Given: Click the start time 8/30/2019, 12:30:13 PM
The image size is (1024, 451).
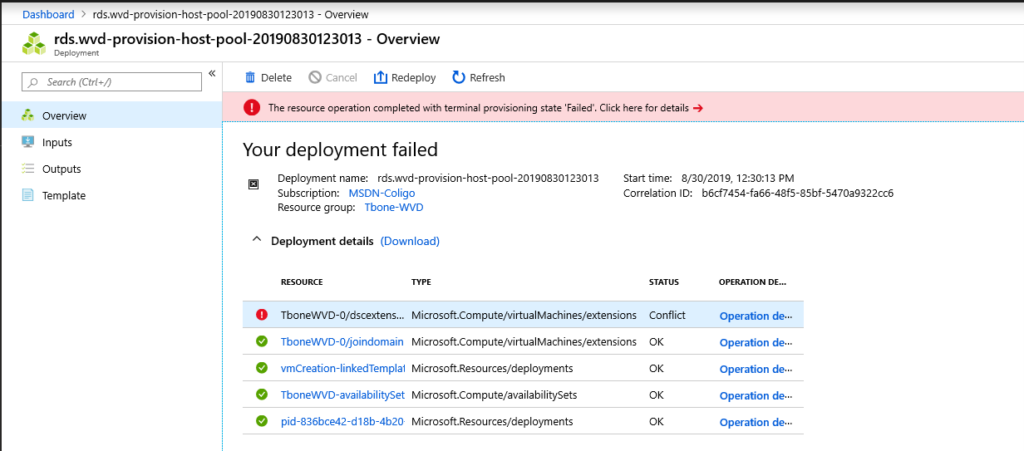Looking at the screenshot, I should pyautogui.click(x=738, y=178).
